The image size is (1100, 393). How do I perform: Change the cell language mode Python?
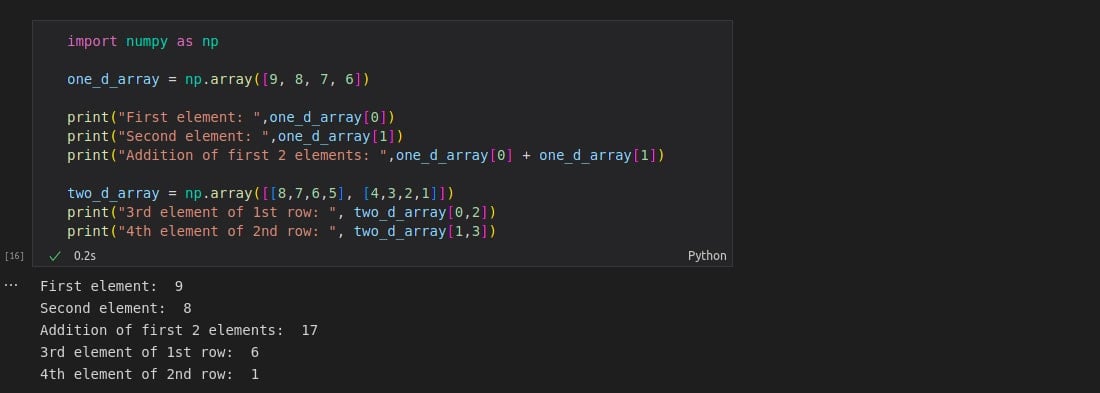706,256
